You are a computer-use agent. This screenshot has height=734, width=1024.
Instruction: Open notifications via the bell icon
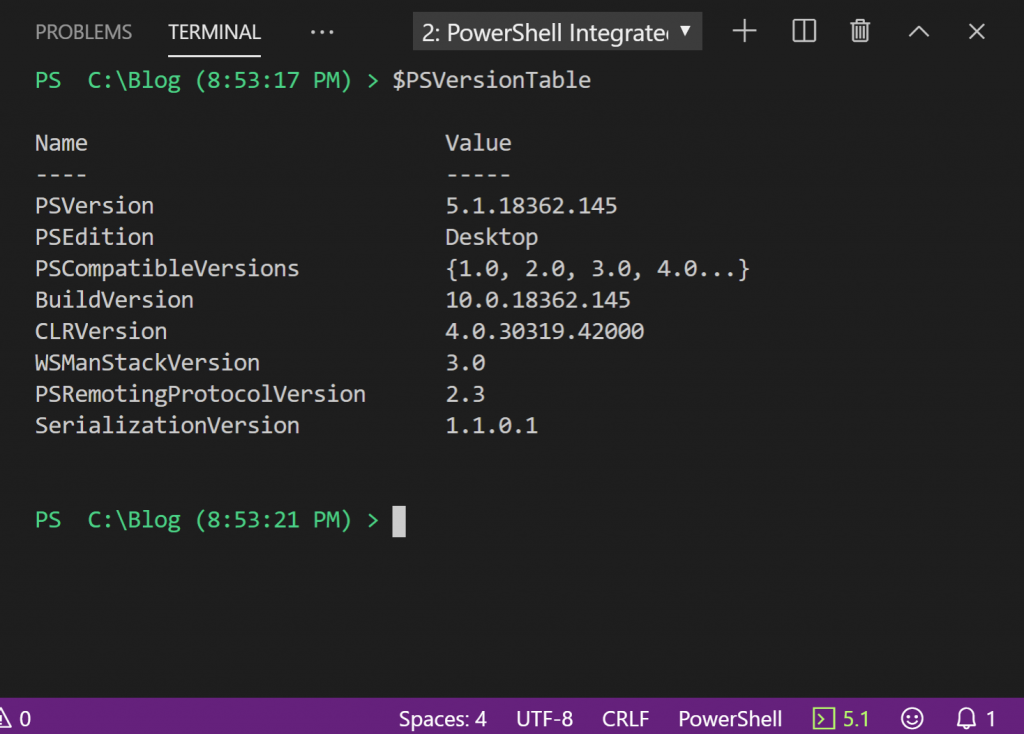click(x=965, y=718)
